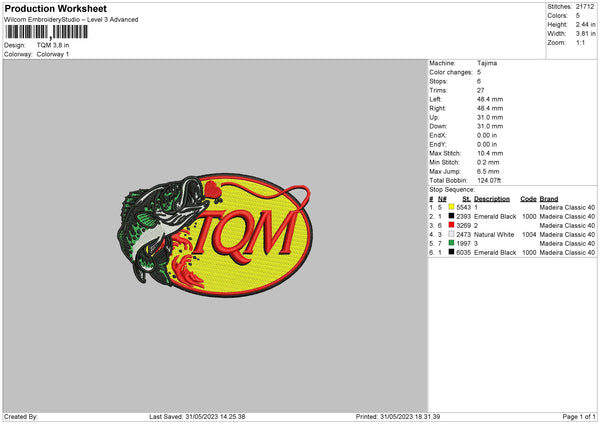
Task: Click the Max Jump value 6.5 mm
Action: 488,171
